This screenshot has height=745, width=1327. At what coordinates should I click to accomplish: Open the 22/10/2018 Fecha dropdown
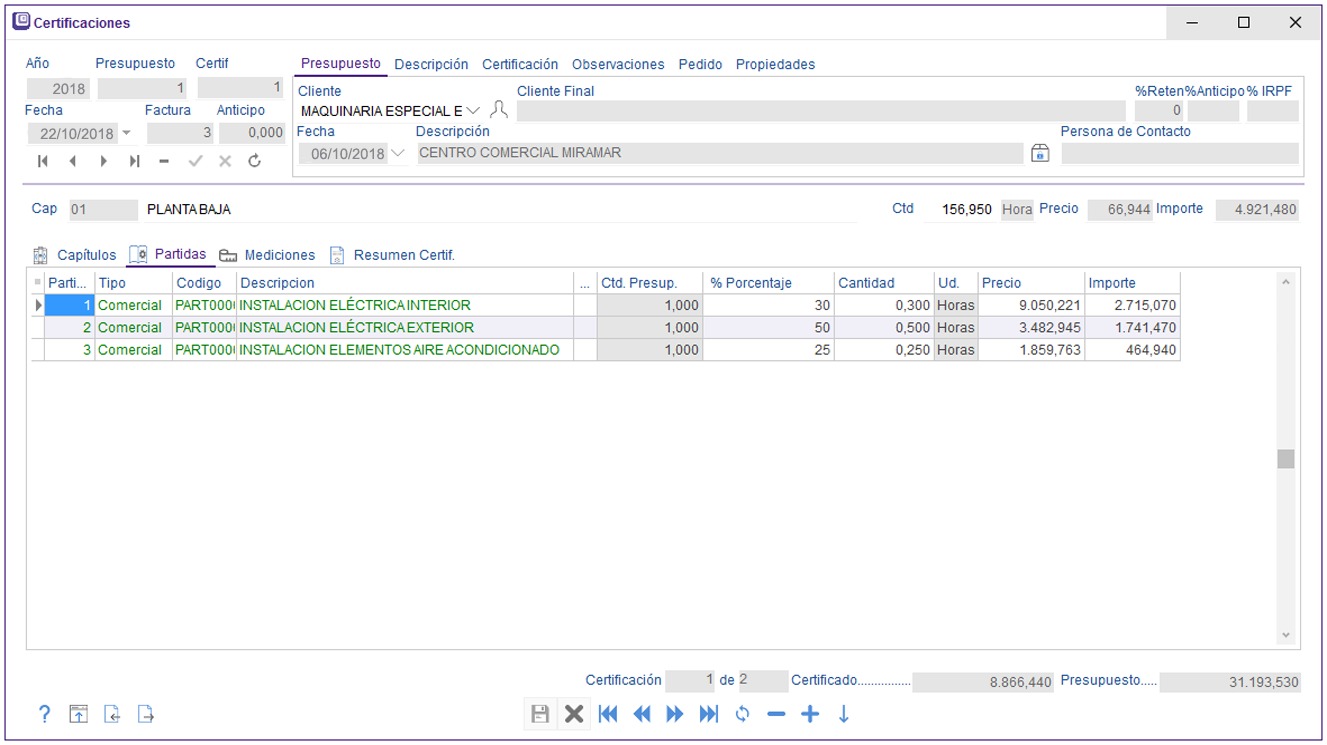click(x=126, y=133)
